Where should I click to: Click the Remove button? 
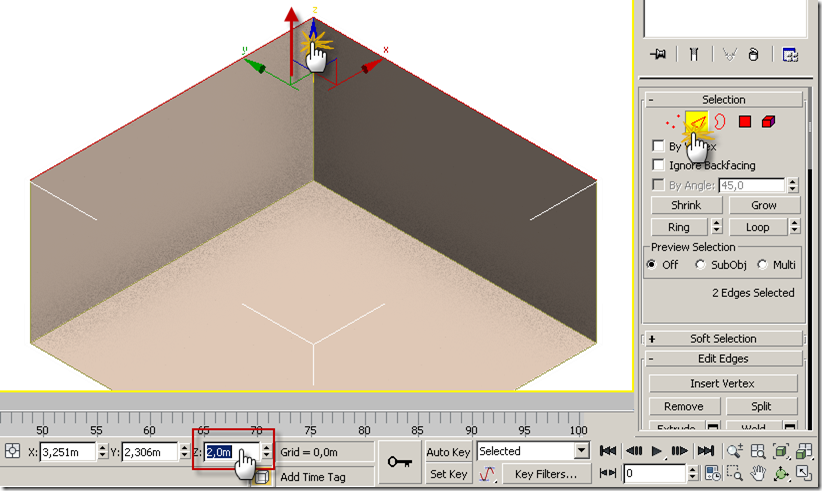coord(684,406)
